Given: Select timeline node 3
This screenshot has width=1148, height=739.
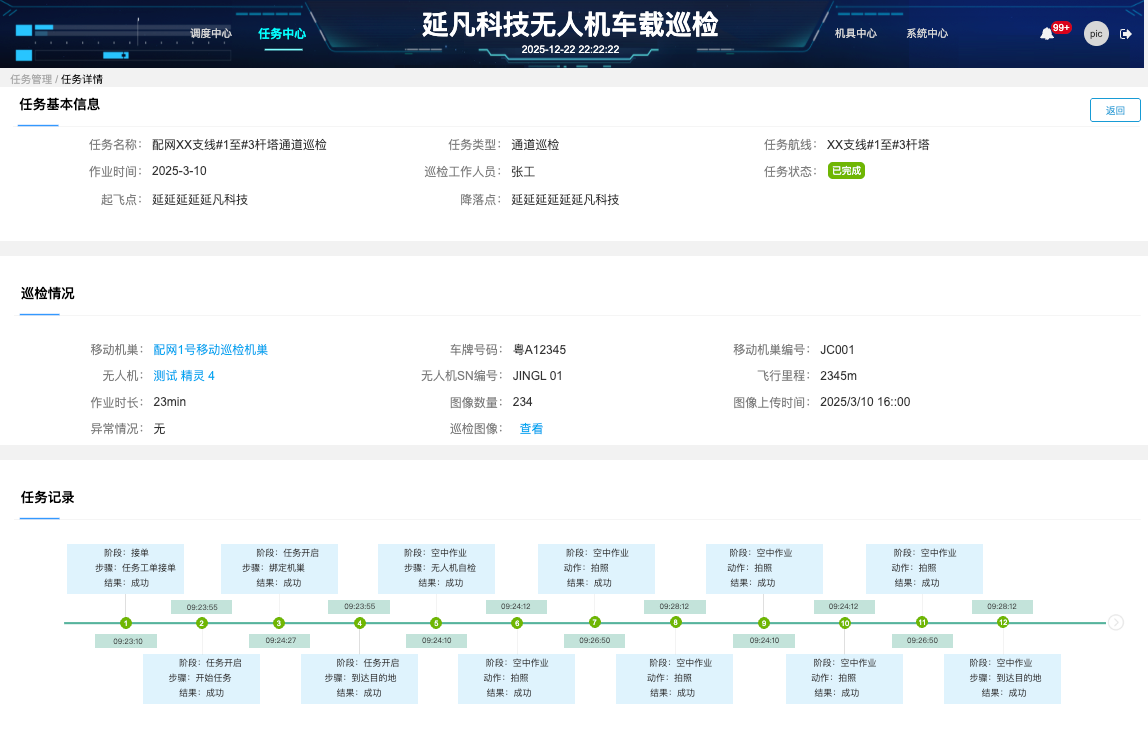Looking at the screenshot, I should [x=279, y=623].
